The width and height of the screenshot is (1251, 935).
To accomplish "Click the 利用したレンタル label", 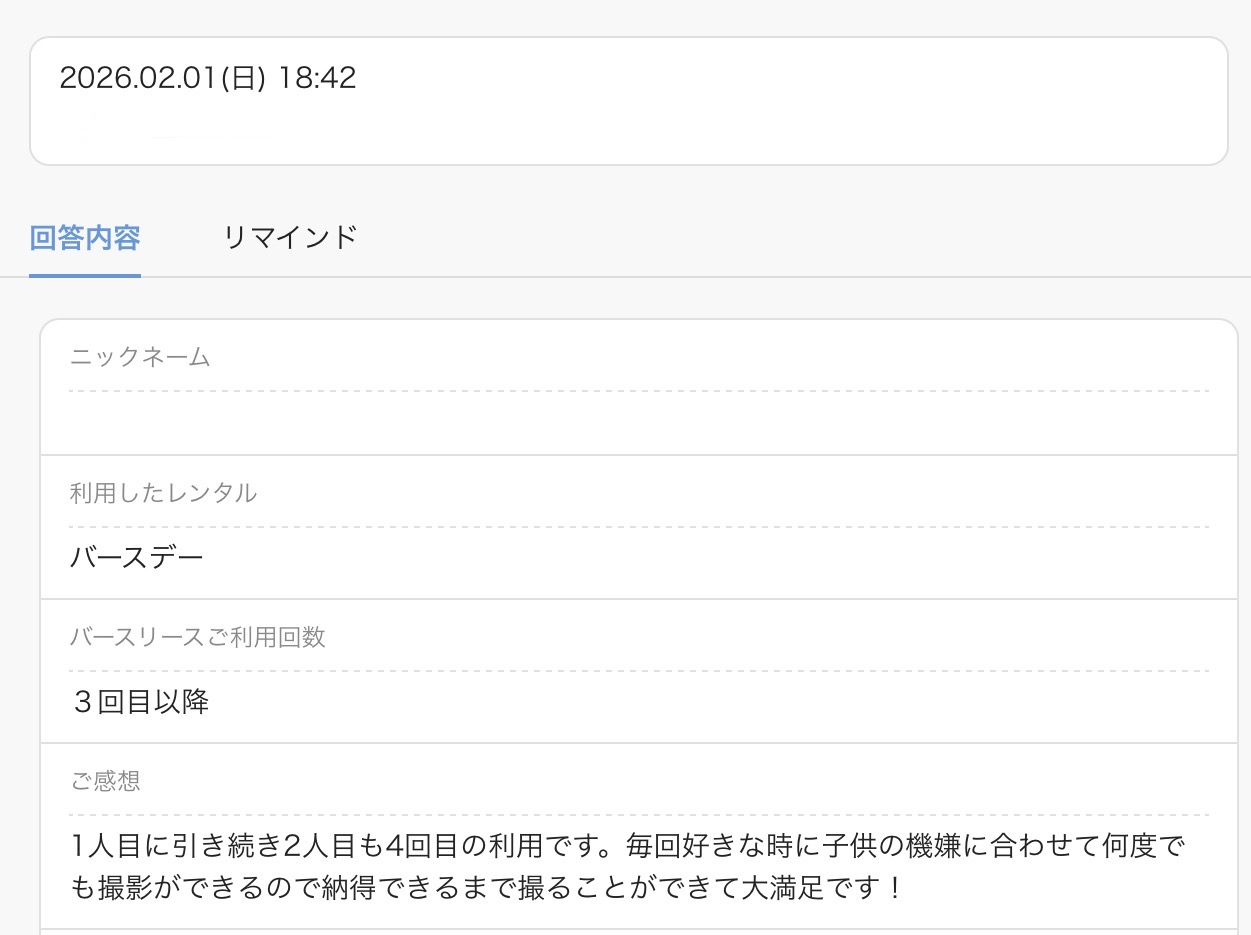I will point(163,493).
